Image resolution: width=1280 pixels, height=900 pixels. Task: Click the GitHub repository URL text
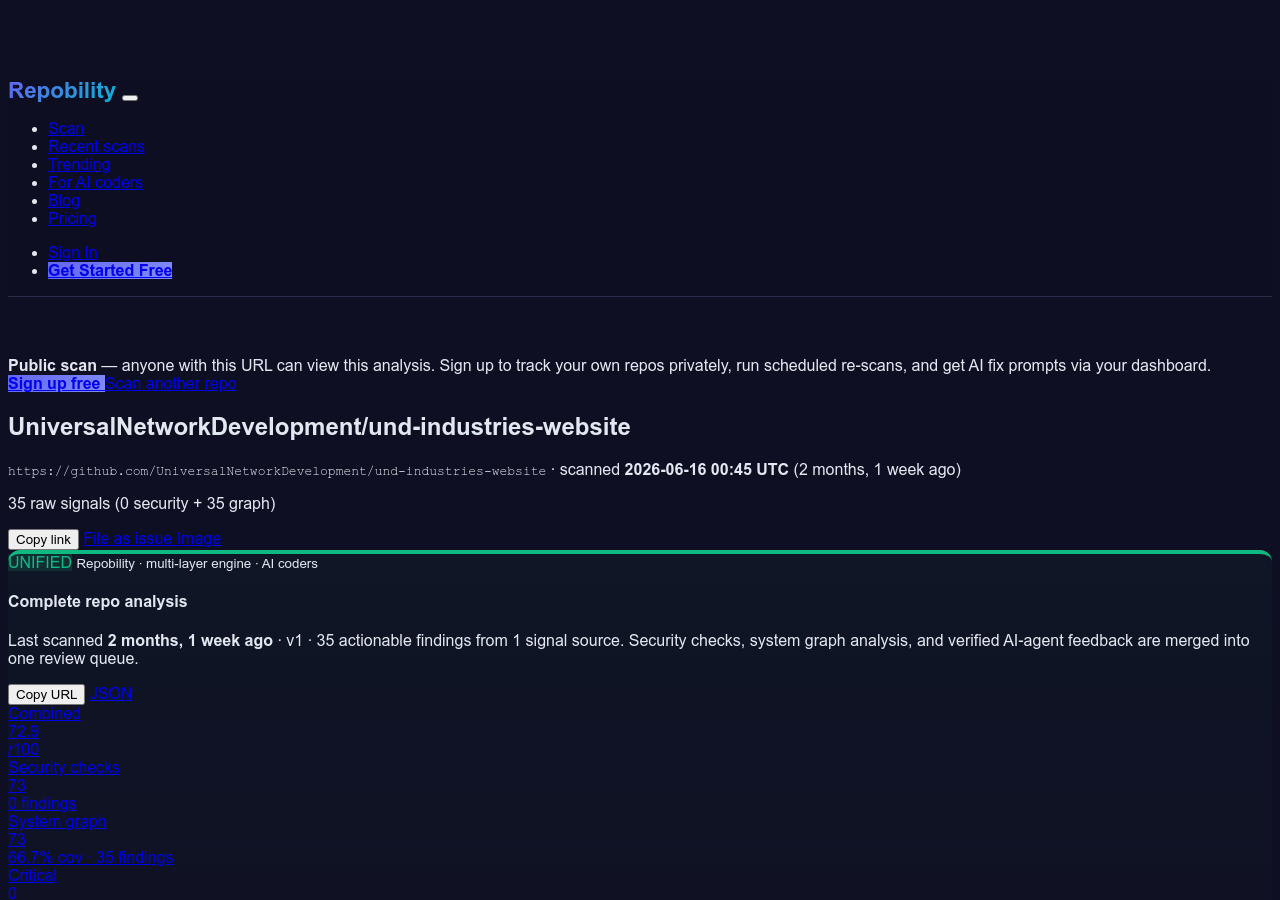tap(277, 470)
